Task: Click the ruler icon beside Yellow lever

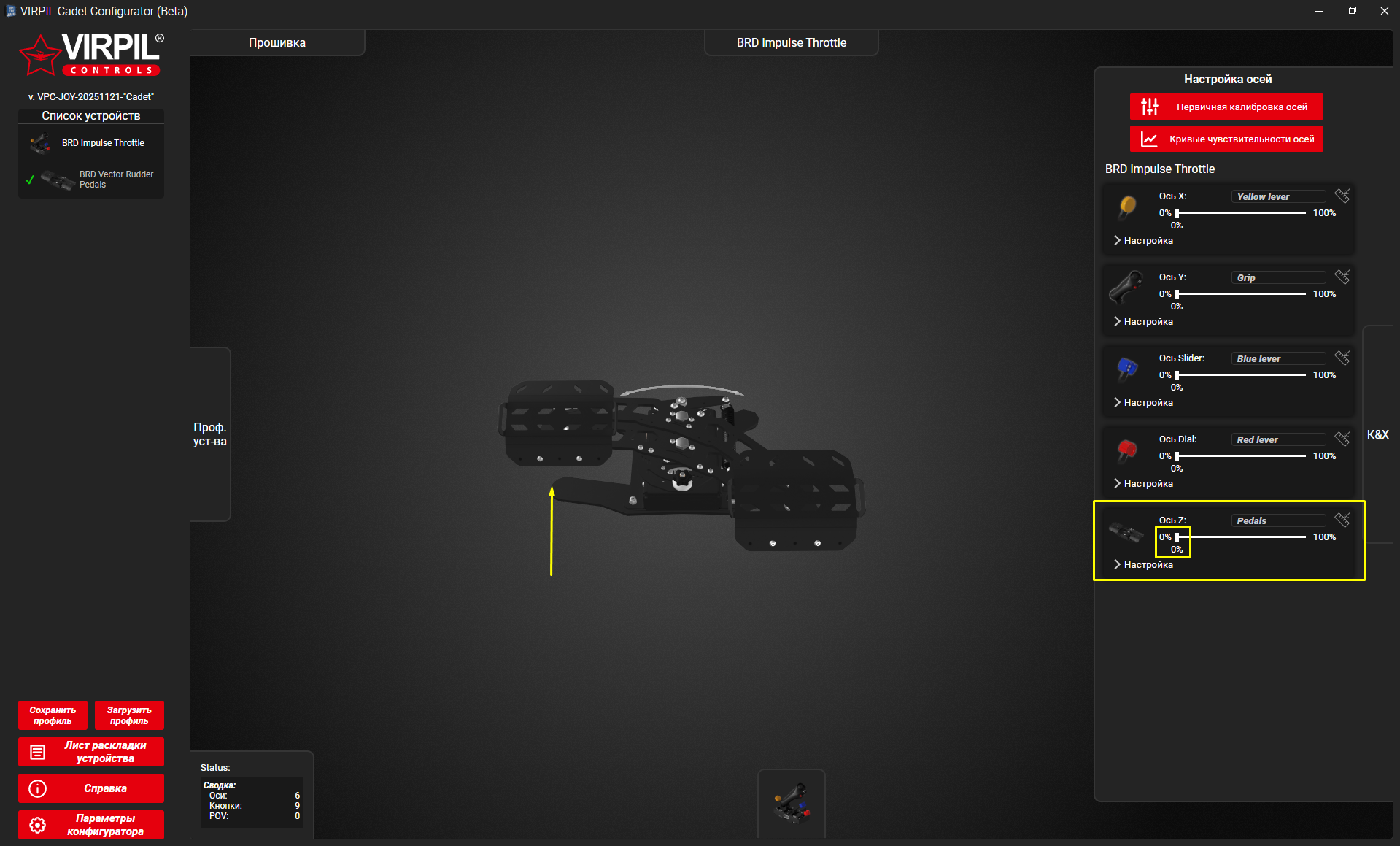Action: click(1342, 196)
